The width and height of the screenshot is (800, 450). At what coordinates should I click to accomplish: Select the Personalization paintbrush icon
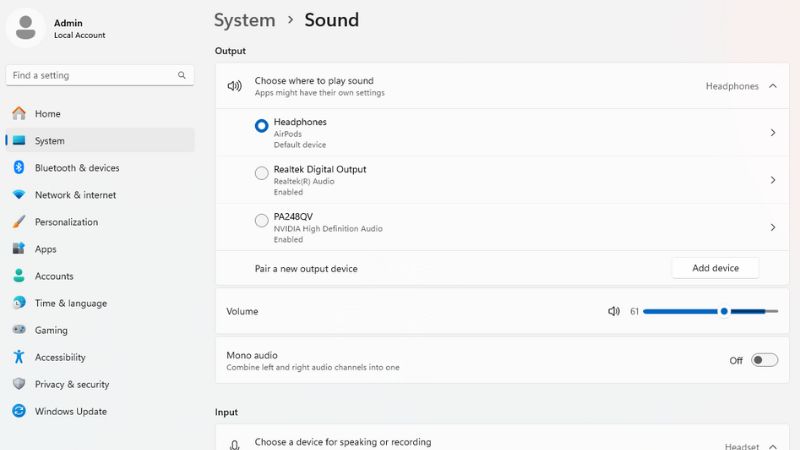19,221
